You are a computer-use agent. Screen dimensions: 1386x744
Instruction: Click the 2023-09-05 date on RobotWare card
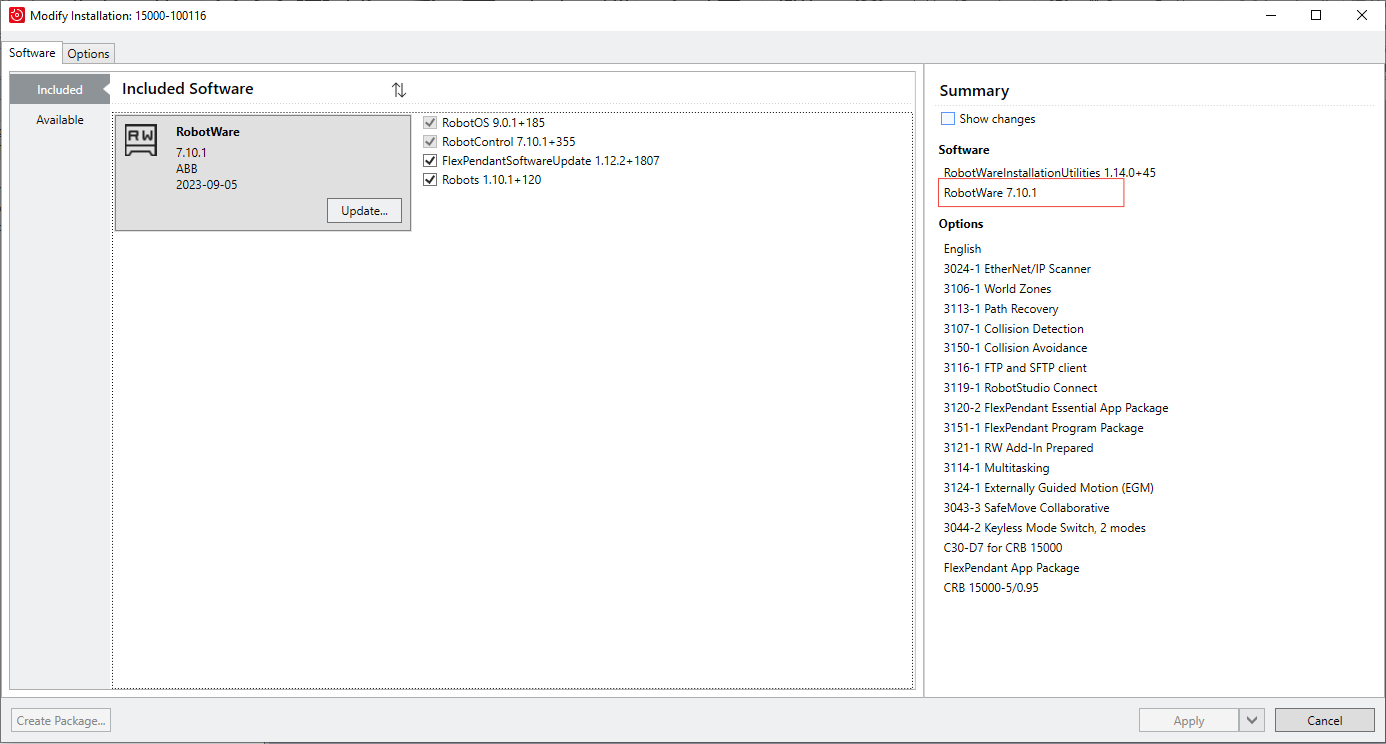click(207, 185)
